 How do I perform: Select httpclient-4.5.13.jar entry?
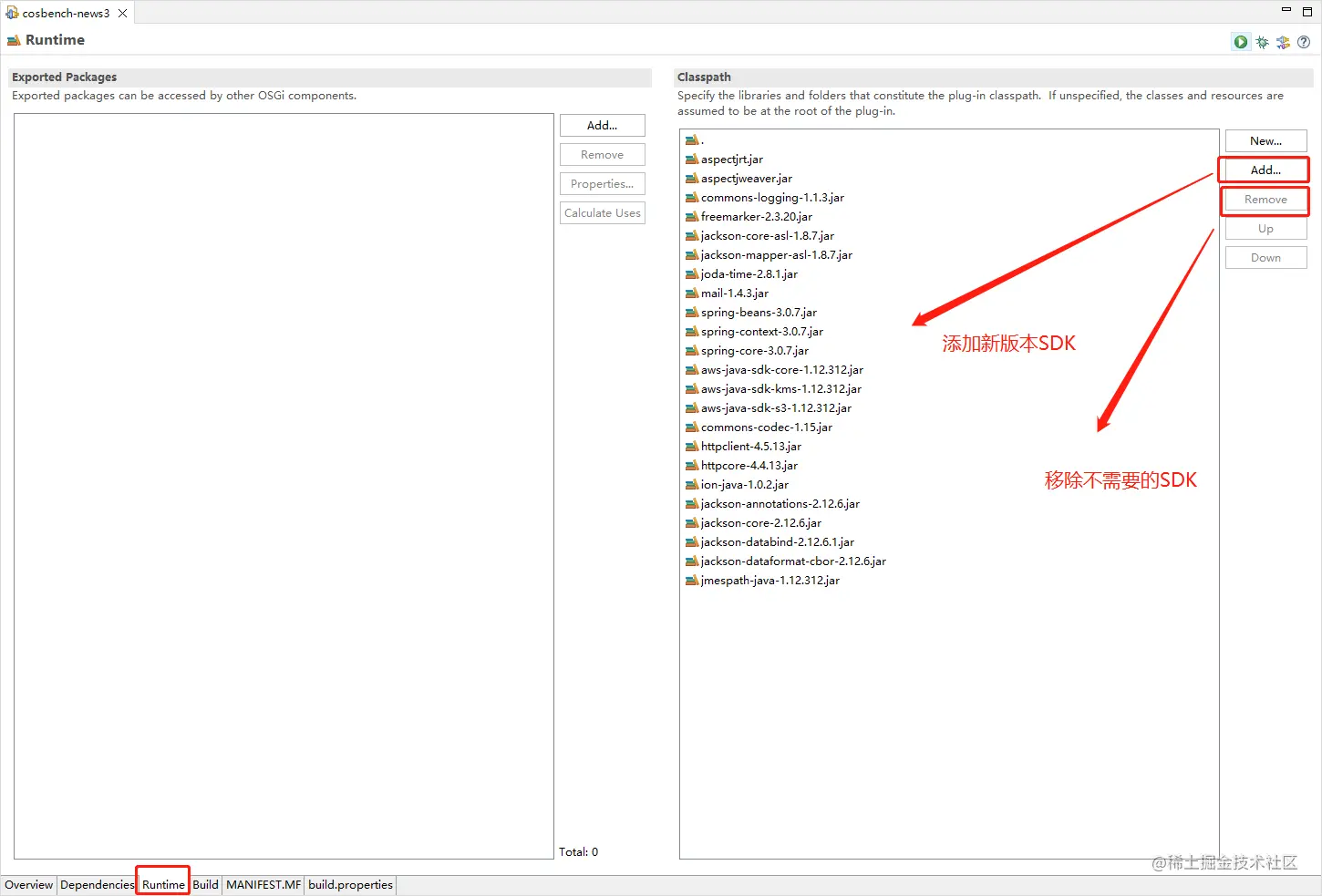pyautogui.click(x=743, y=447)
